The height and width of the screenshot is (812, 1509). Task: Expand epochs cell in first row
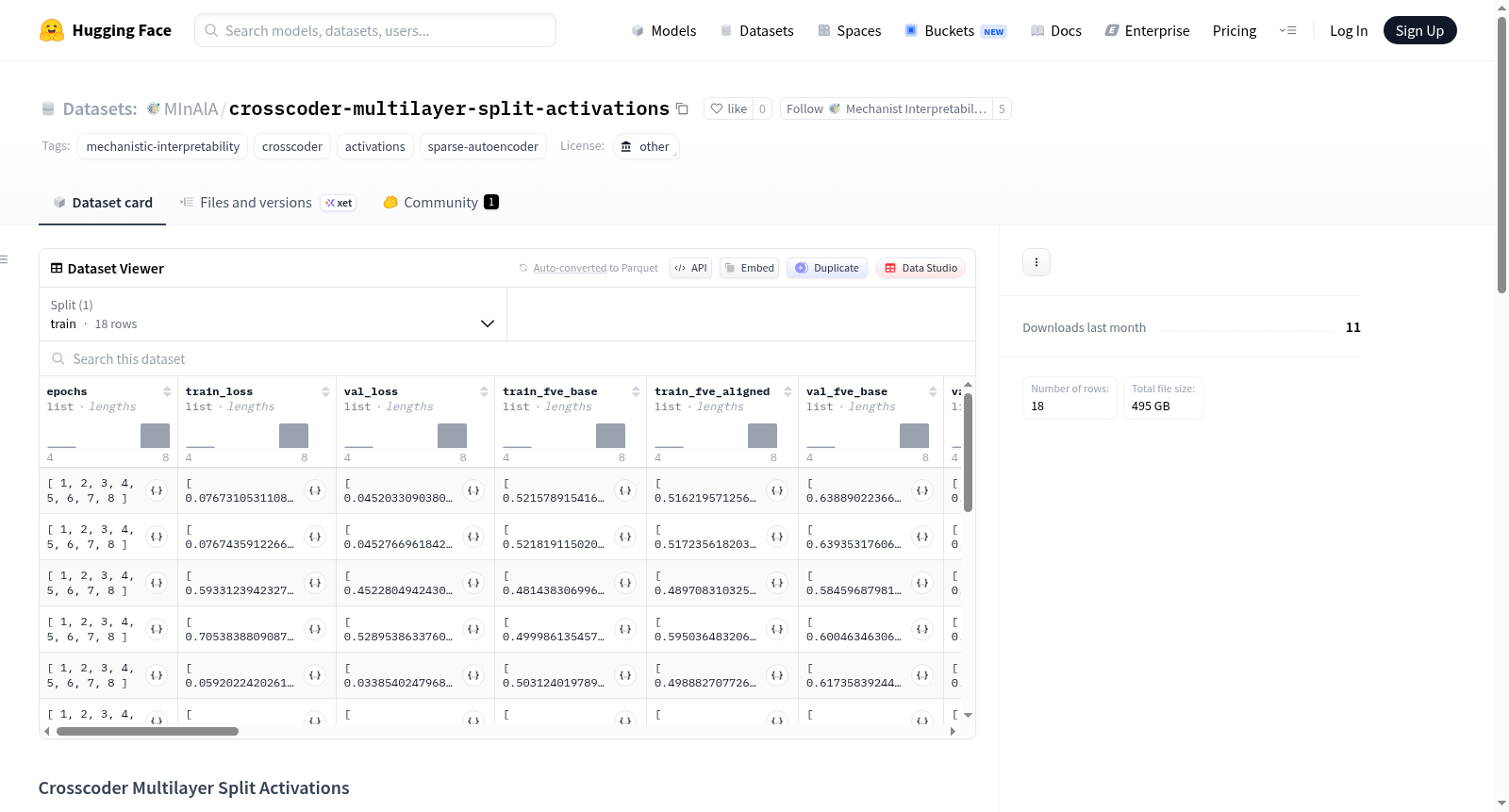[157, 490]
